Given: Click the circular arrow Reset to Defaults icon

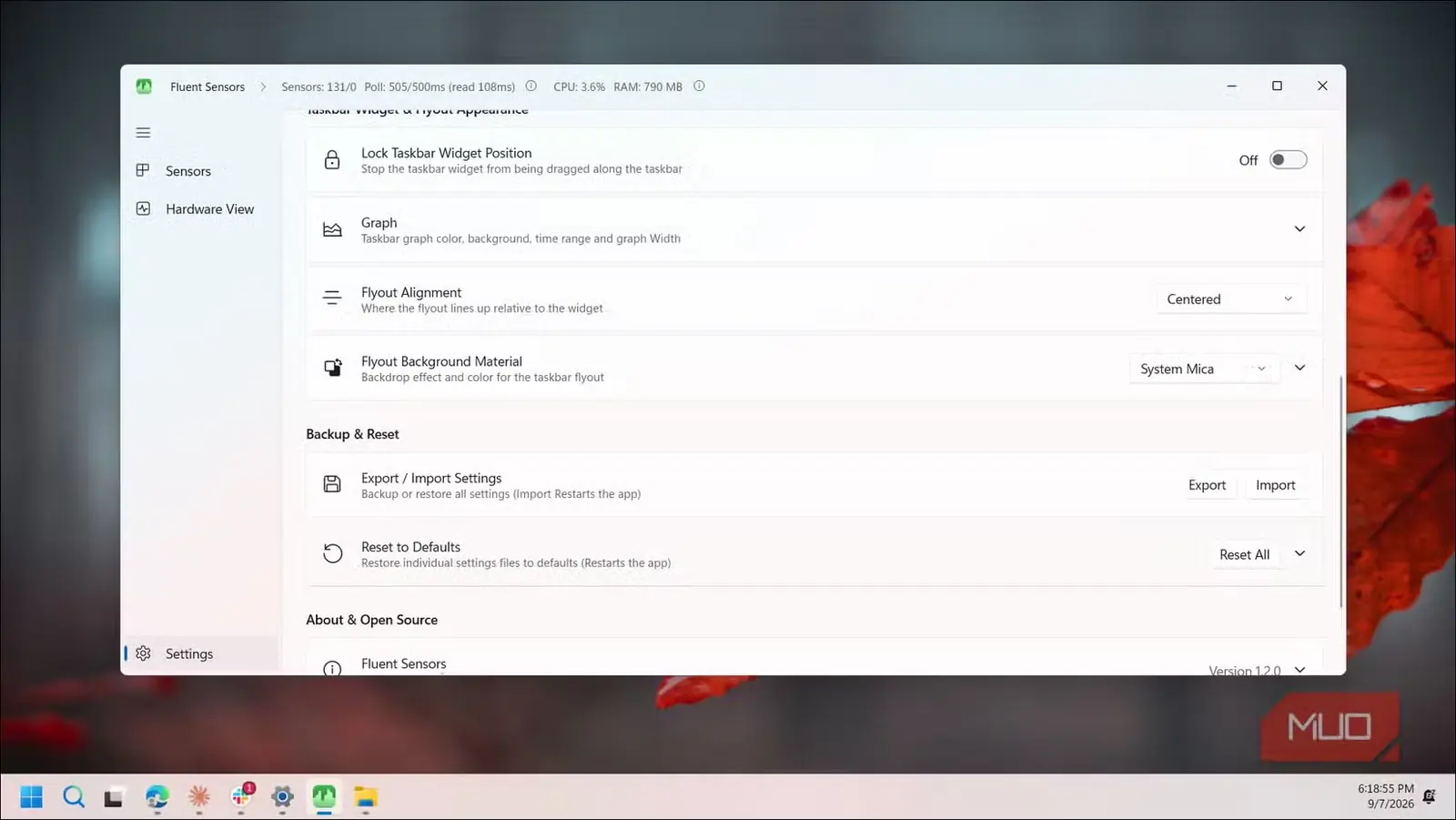Looking at the screenshot, I should tap(333, 553).
